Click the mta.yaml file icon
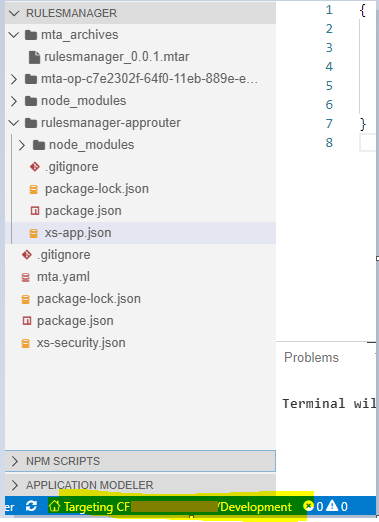379x522 pixels. 26,277
